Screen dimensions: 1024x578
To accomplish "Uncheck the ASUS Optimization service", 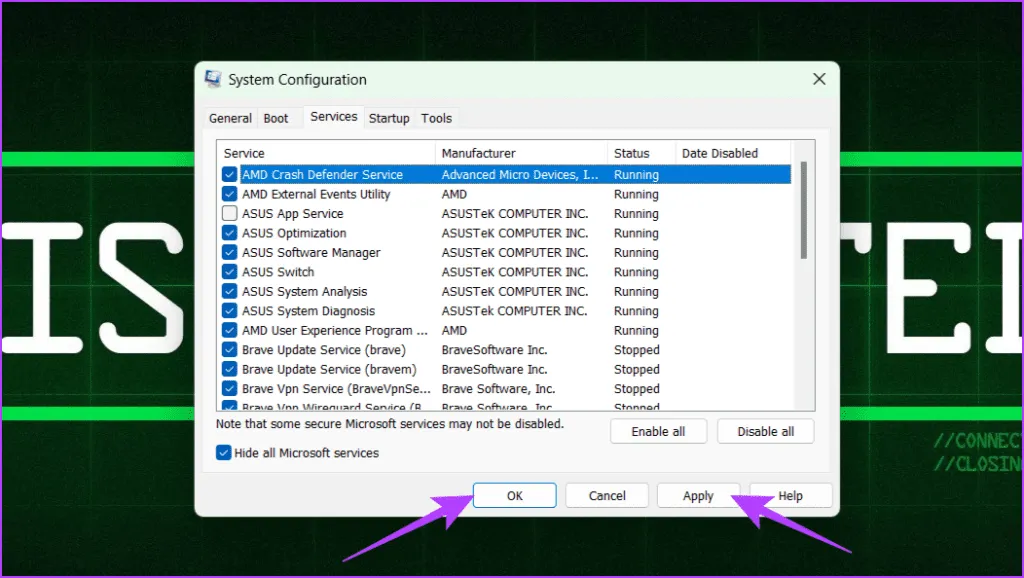I will click(230, 233).
